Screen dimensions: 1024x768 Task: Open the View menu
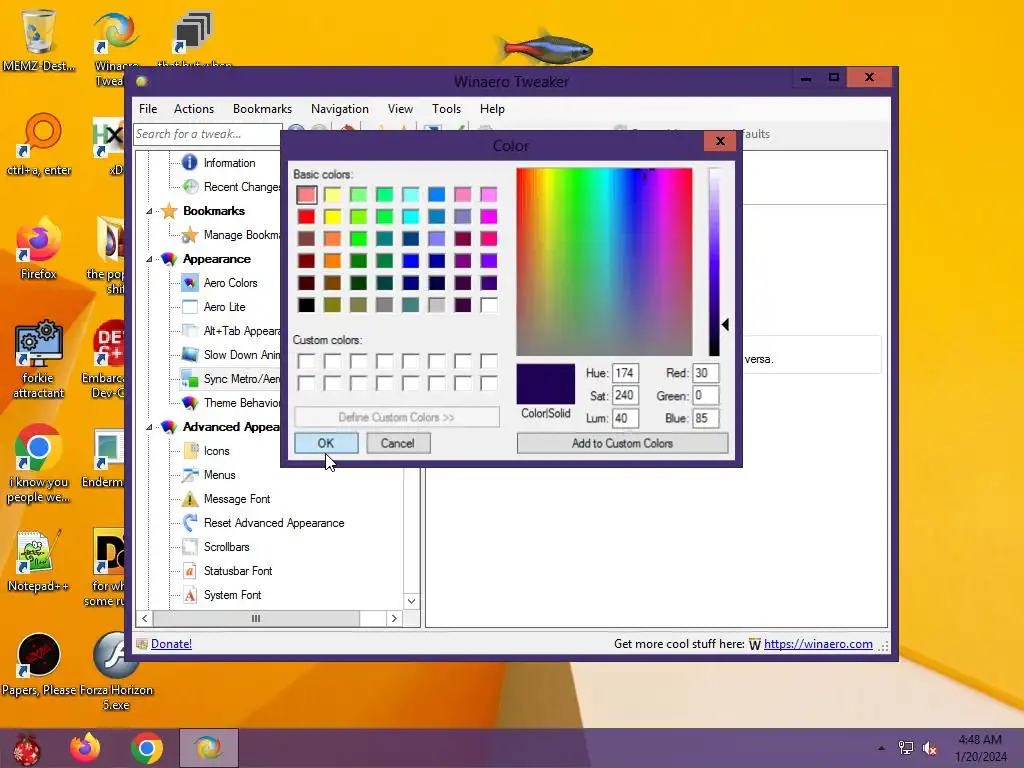400,109
